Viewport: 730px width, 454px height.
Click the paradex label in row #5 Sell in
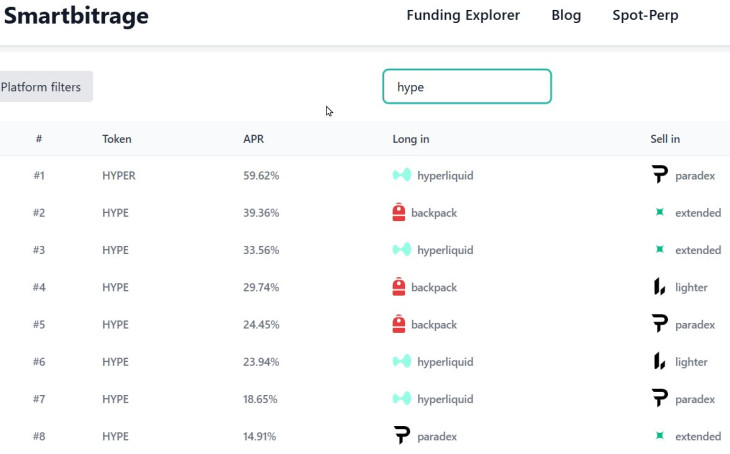[x=695, y=325]
